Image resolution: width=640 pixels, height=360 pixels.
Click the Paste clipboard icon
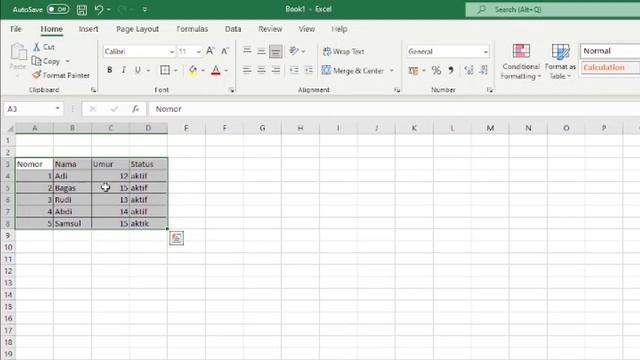(18, 52)
